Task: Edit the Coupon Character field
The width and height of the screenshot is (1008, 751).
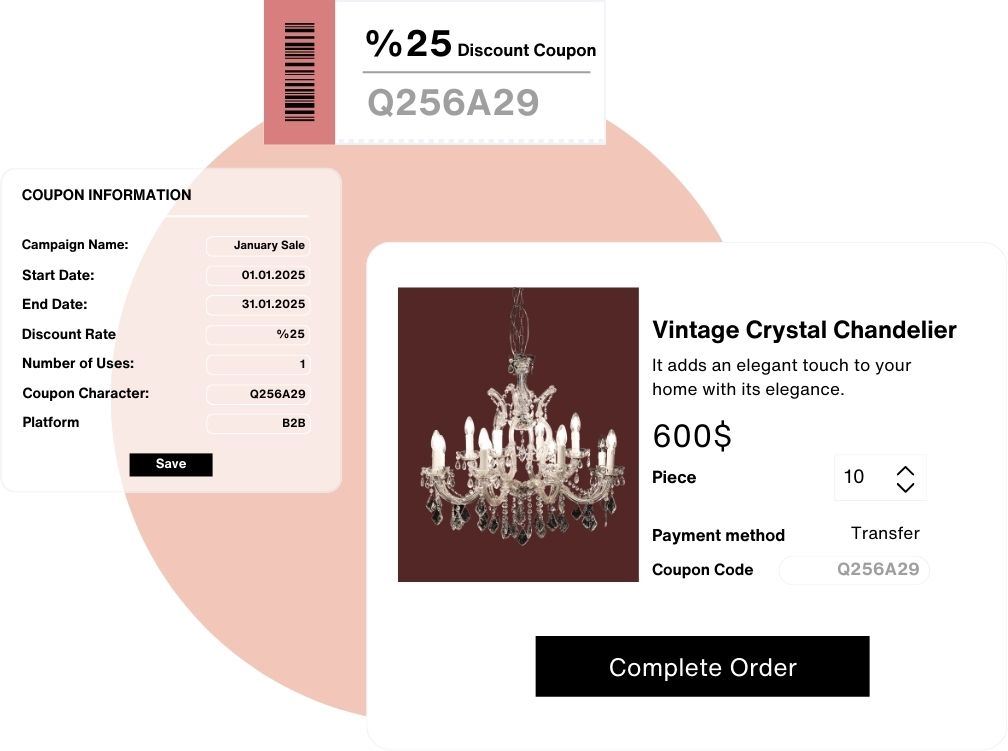Action: click(x=258, y=394)
